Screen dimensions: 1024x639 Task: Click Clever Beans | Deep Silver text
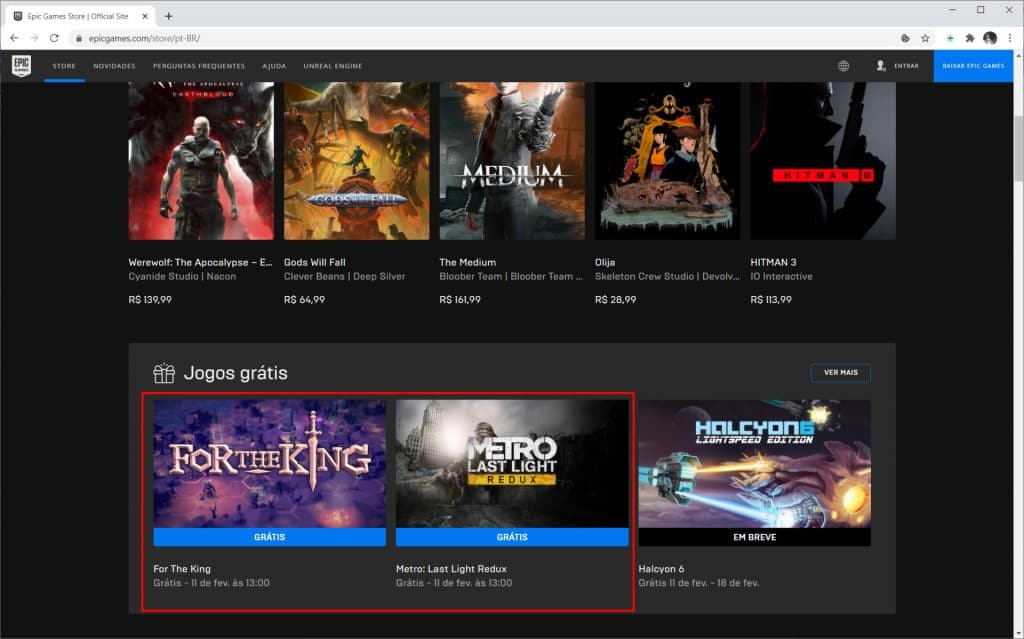(345, 277)
